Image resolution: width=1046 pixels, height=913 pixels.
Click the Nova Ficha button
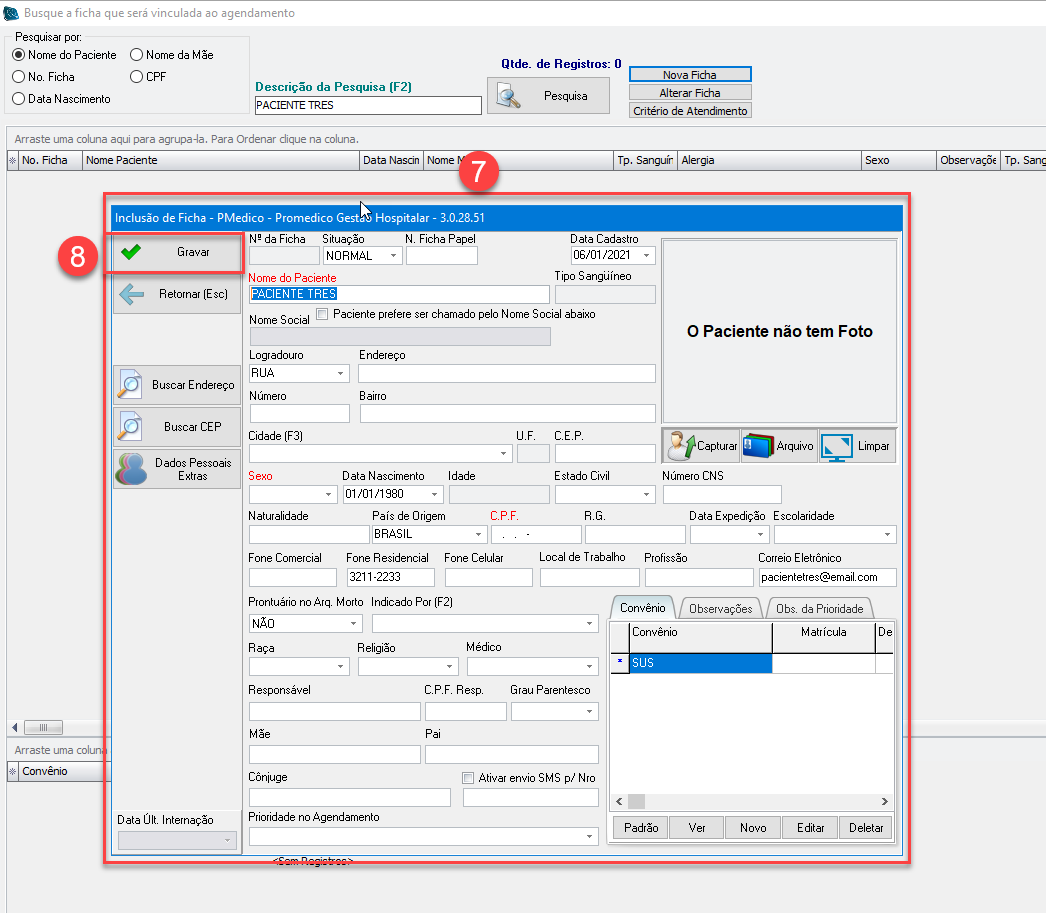point(690,75)
